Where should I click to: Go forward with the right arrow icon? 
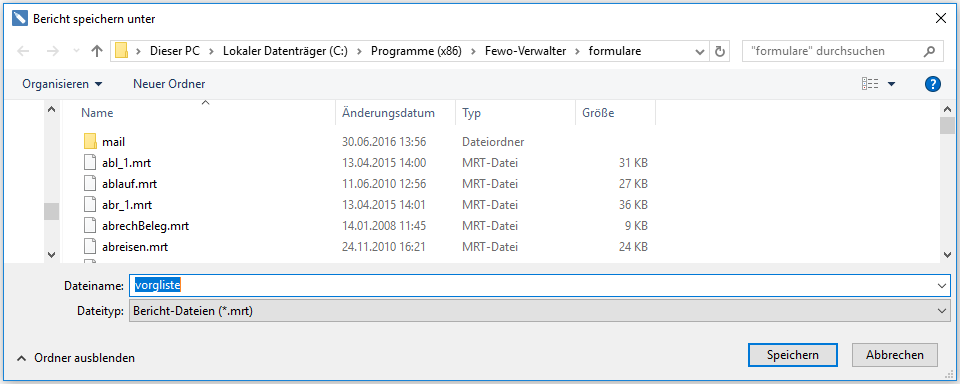pos(52,51)
